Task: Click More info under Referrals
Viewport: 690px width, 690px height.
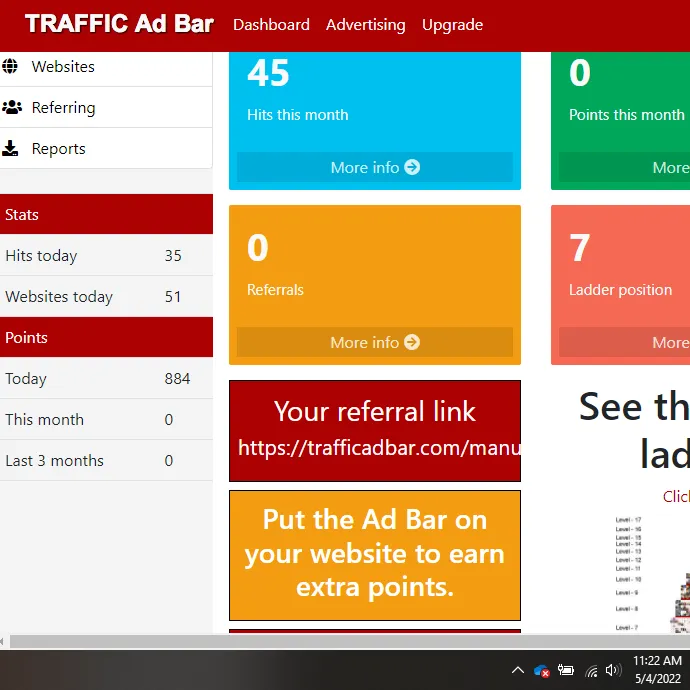Action: [x=374, y=342]
